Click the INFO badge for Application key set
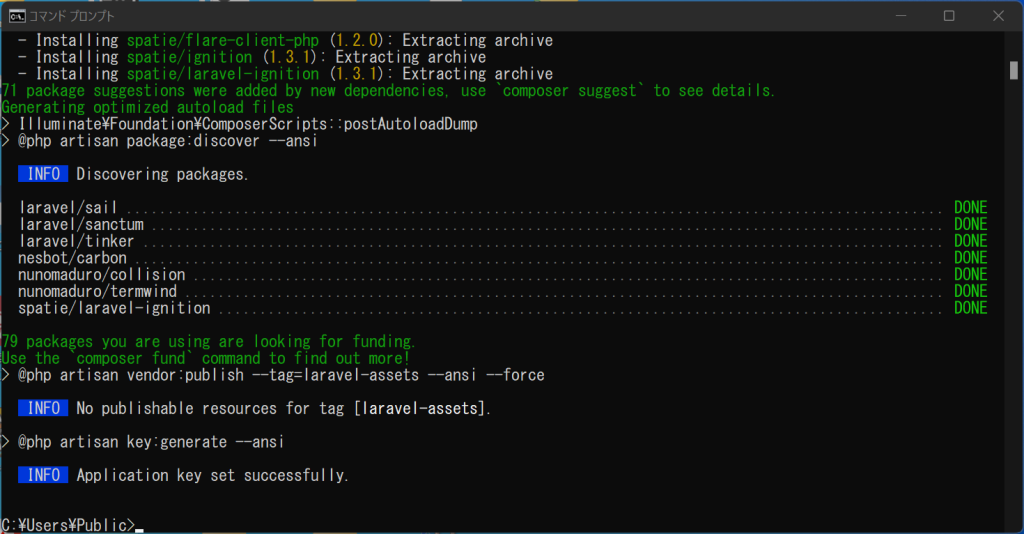 (x=43, y=475)
